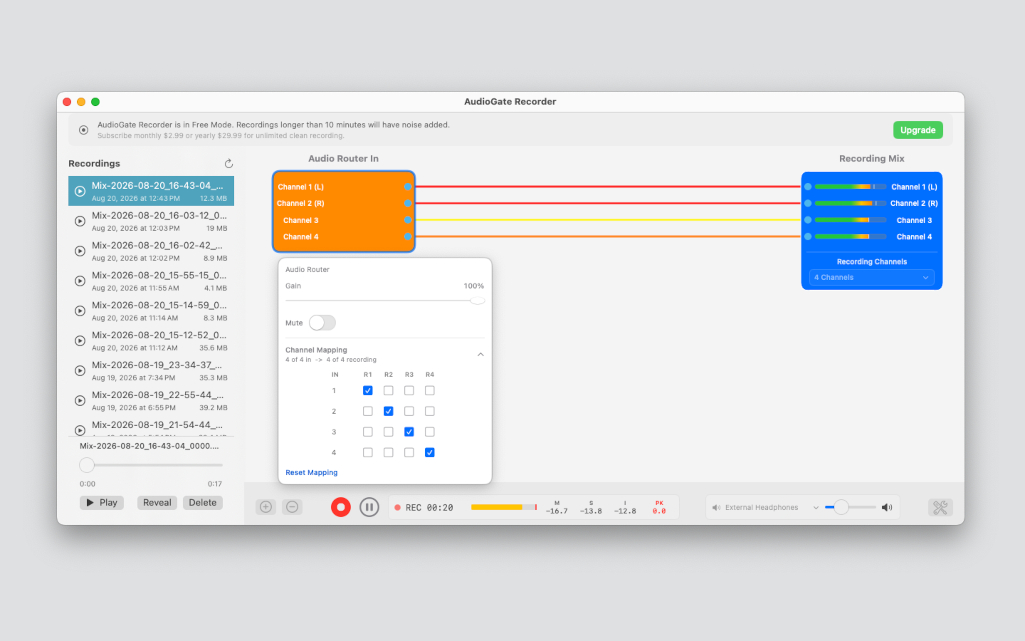Click Audio Router Channel 4 output port

407,237
